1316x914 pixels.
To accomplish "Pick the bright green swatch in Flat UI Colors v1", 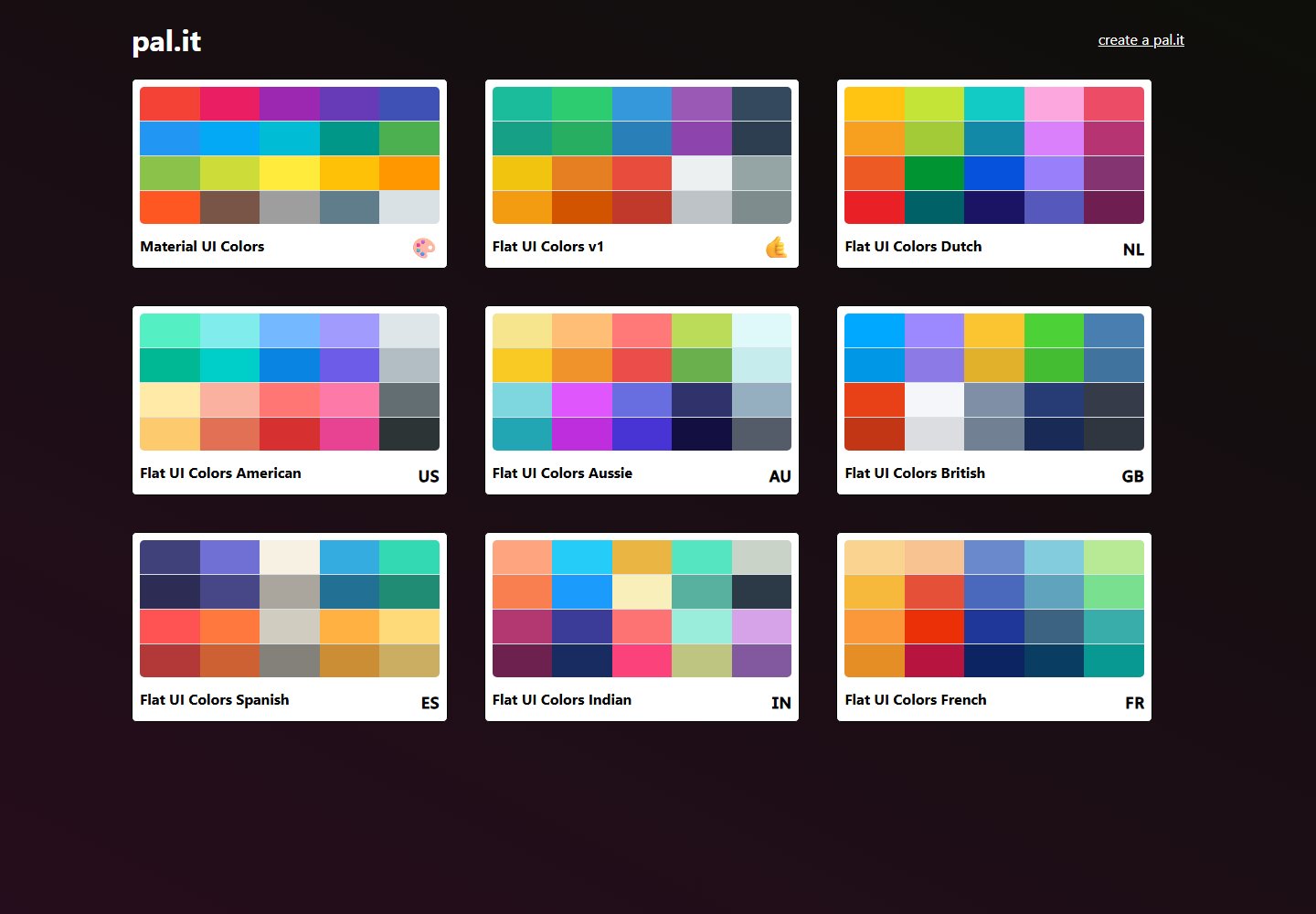I will coord(582,103).
